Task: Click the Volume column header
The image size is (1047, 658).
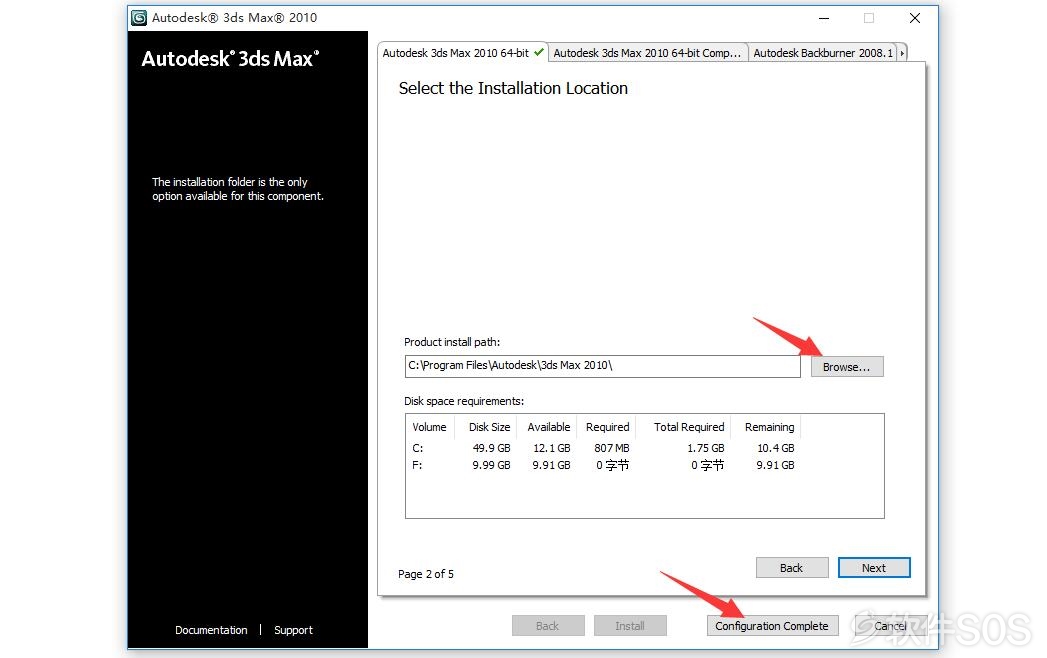Action: click(x=429, y=427)
